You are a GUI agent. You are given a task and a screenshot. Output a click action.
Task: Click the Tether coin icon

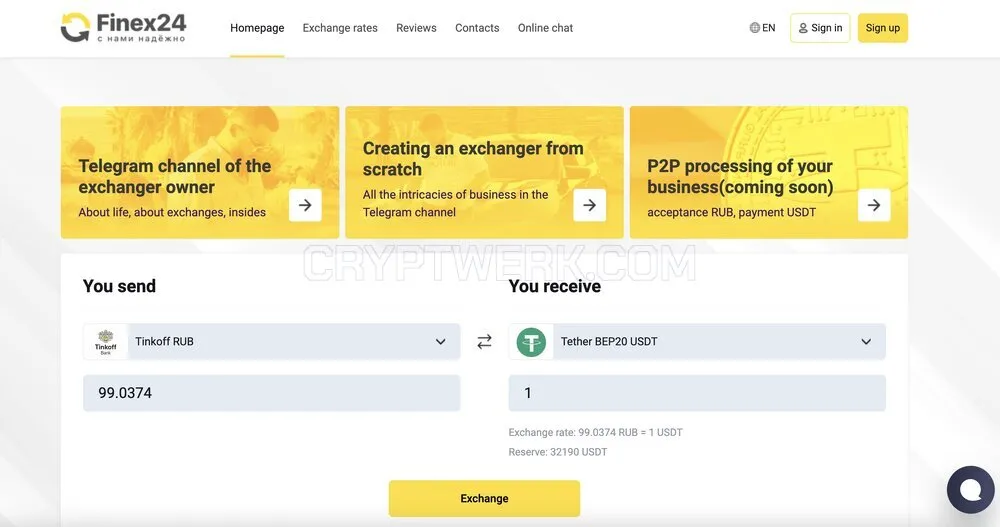pos(531,342)
